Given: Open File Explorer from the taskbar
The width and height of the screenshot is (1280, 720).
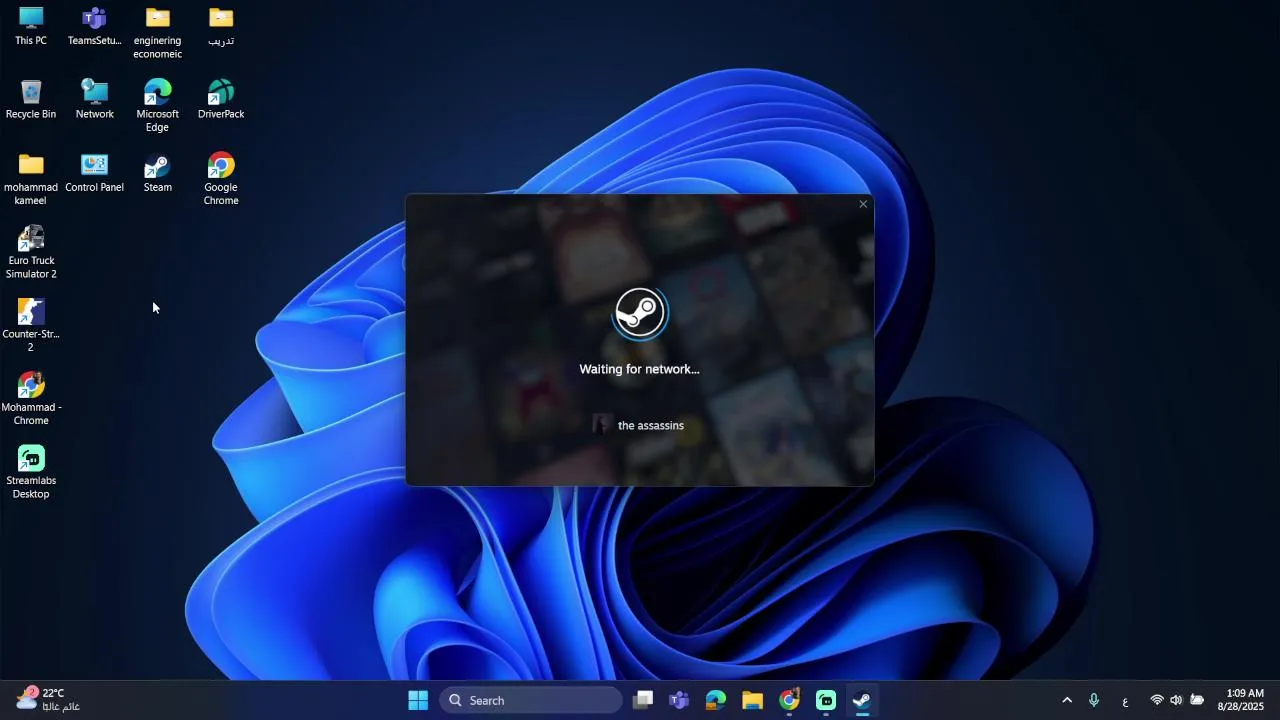Looking at the screenshot, I should click(753, 700).
